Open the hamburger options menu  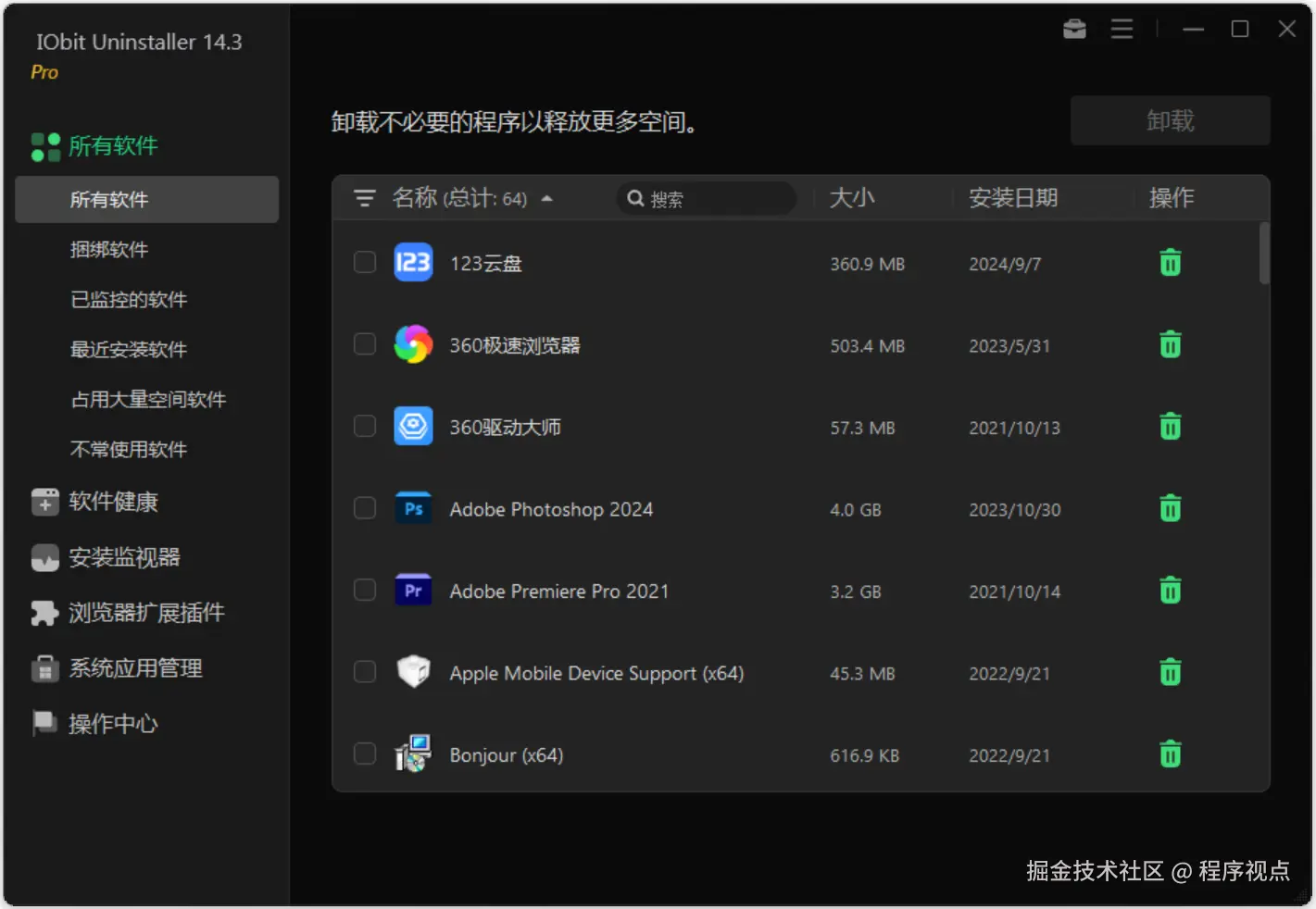click(x=1122, y=30)
